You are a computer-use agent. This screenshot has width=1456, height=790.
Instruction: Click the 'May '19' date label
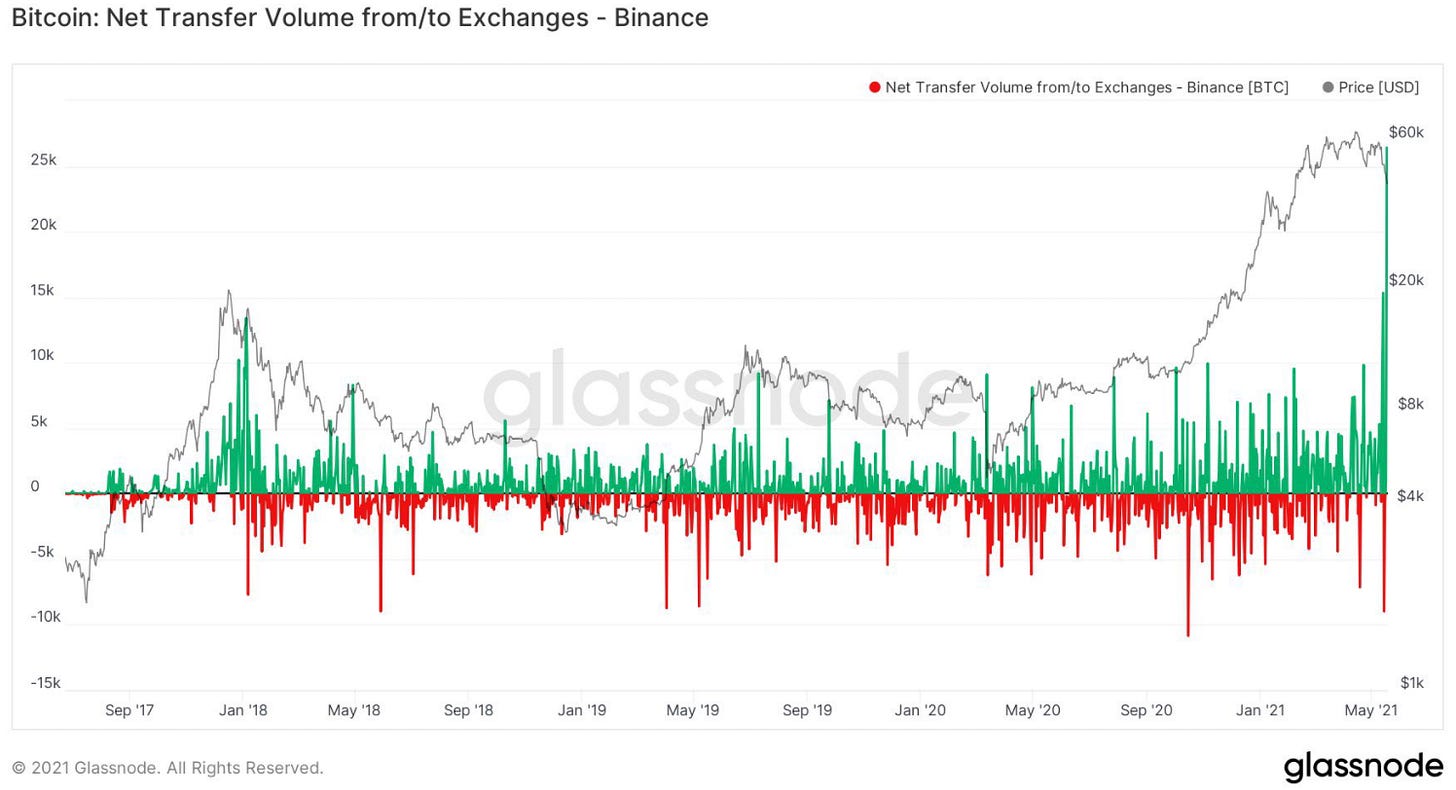pyautogui.click(x=693, y=710)
